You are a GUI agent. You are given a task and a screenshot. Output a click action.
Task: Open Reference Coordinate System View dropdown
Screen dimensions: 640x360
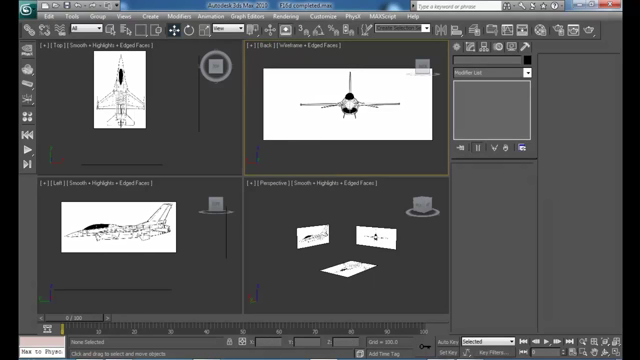coord(228,28)
